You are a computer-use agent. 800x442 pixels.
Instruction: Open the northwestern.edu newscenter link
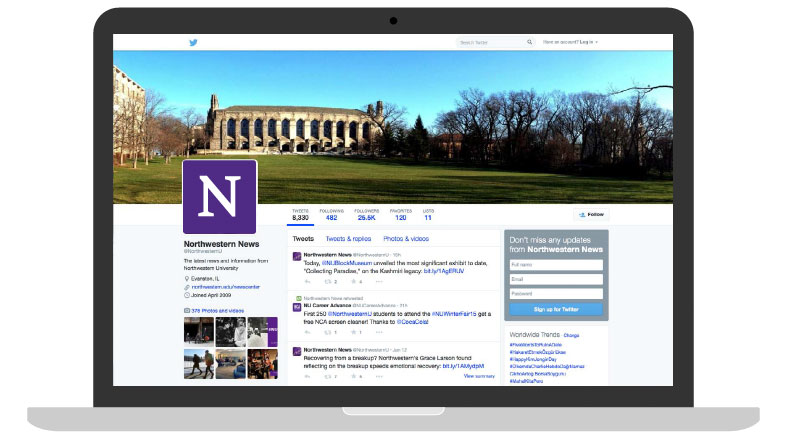click(x=219, y=286)
